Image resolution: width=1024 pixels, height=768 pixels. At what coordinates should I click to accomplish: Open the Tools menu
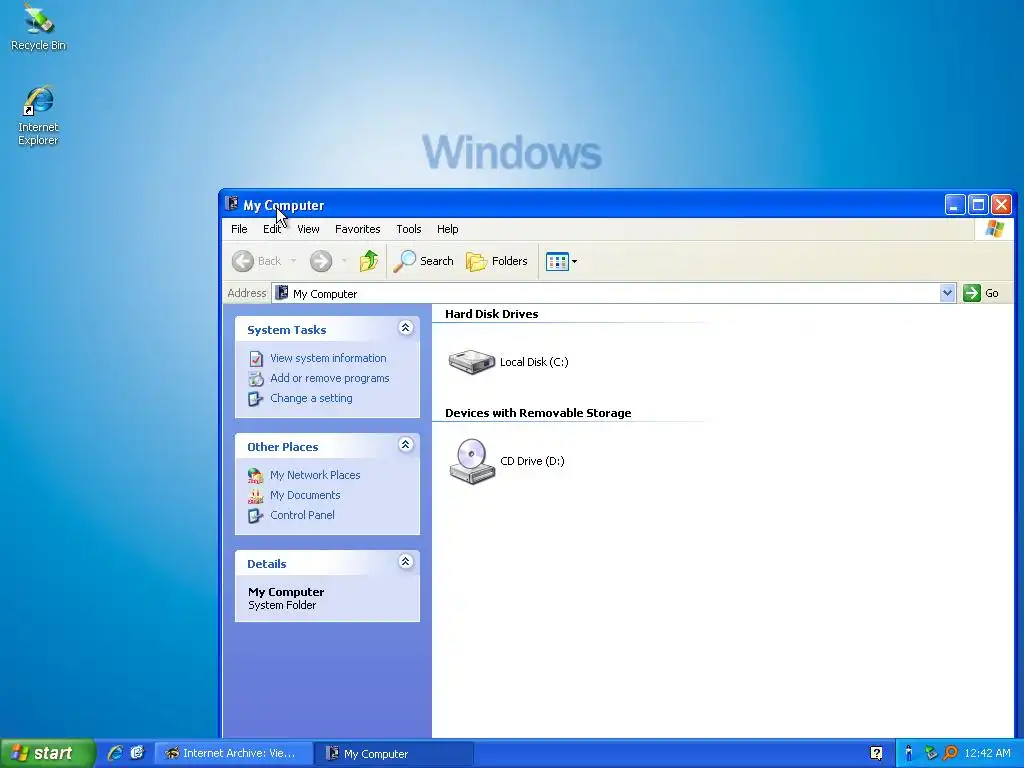click(x=409, y=229)
